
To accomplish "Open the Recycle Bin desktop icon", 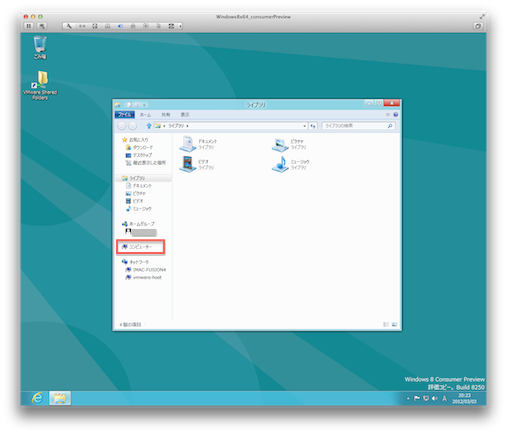I will click(40, 48).
